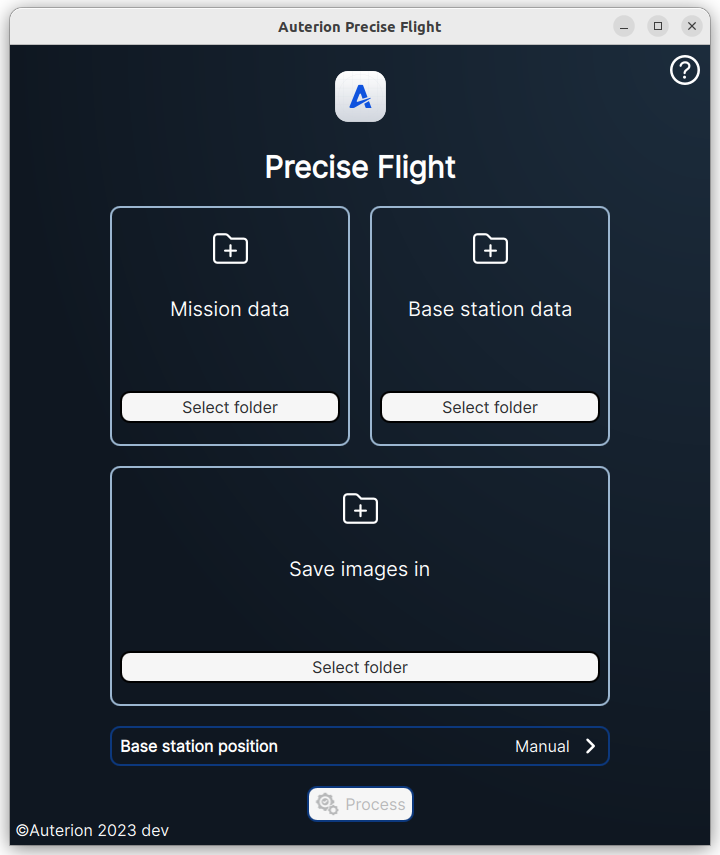Choose folder under Save images in
The height and width of the screenshot is (855, 720).
[360, 667]
